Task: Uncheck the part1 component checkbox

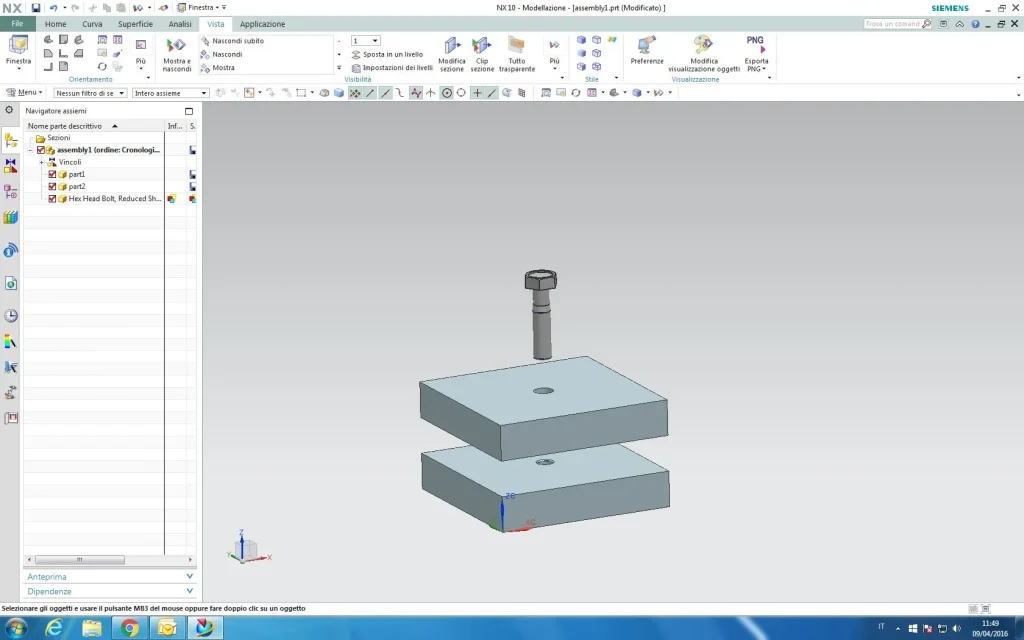Action: (x=53, y=174)
